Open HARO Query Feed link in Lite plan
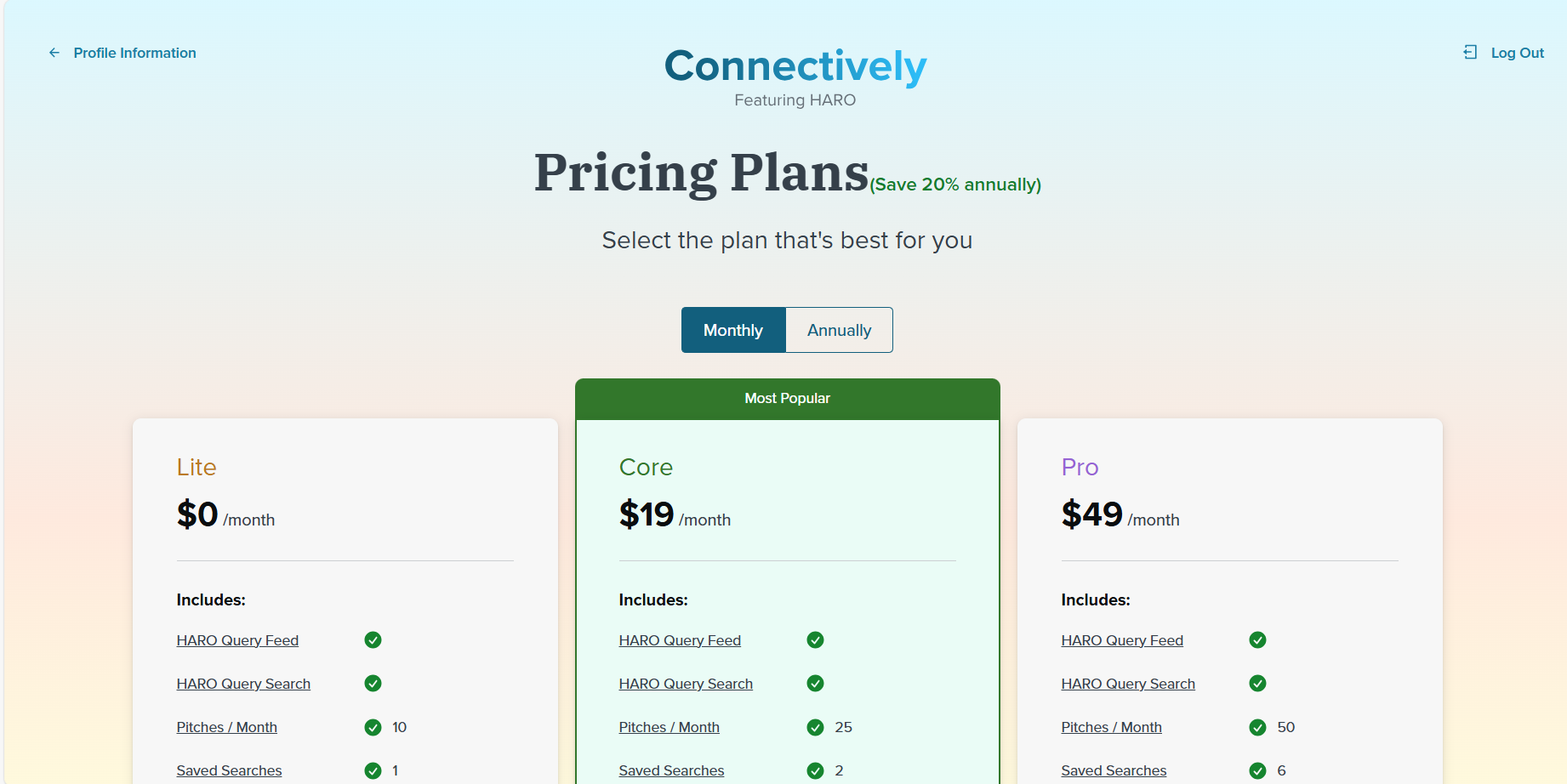The height and width of the screenshot is (784, 1567). (237, 640)
